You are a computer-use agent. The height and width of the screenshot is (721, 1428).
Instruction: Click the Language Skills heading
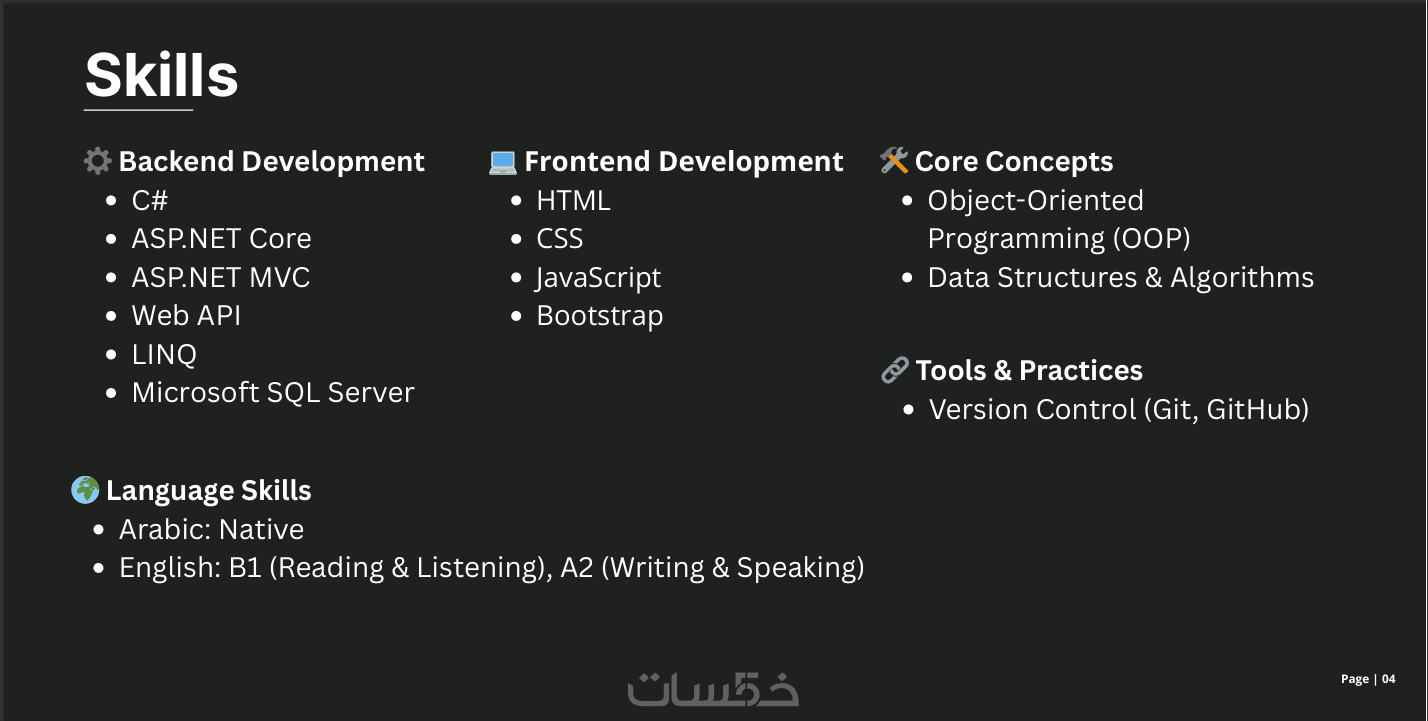point(208,491)
